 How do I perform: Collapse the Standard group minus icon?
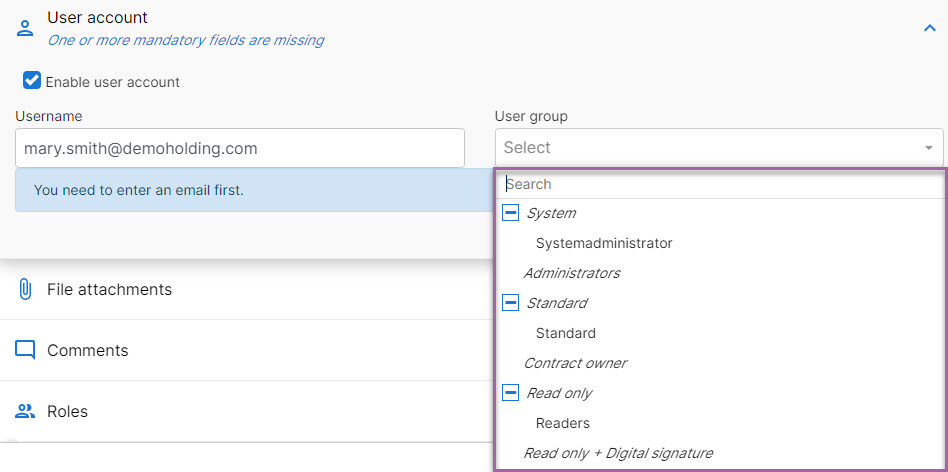[x=511, y=303]
